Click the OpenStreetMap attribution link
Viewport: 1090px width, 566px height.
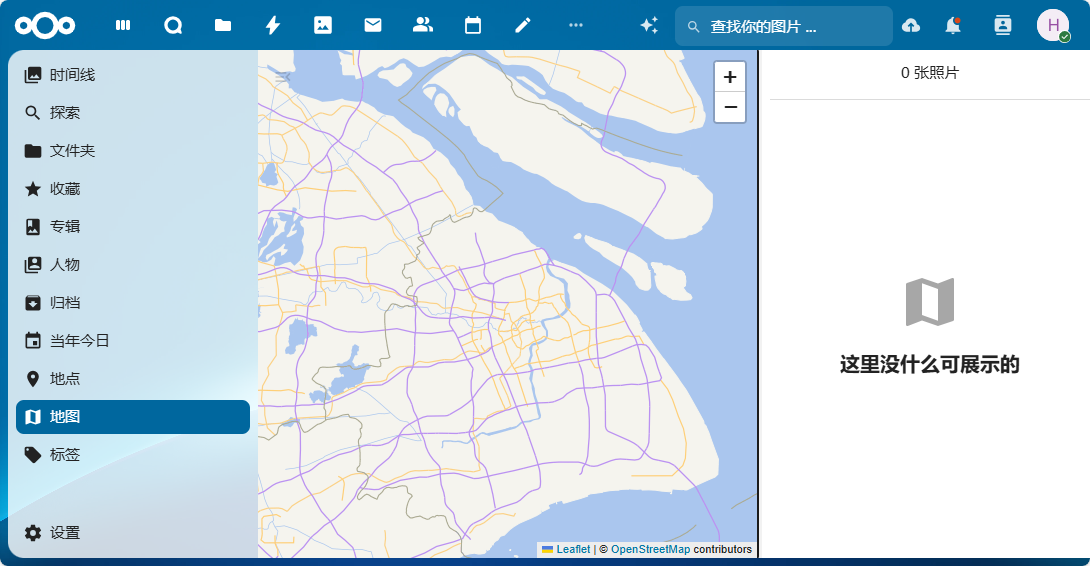coord(650,549)
